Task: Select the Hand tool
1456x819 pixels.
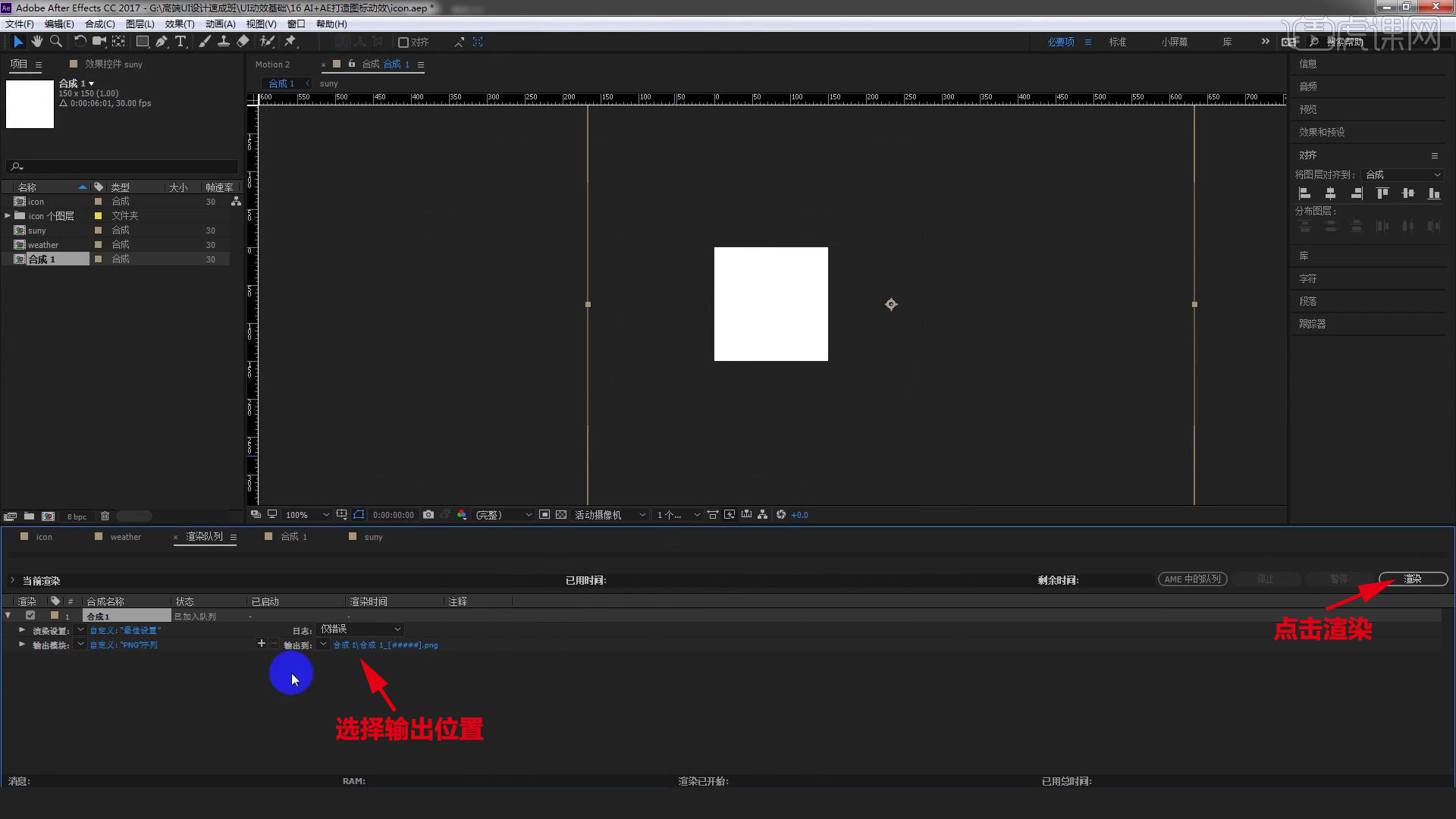Action: tap(36, 42)
